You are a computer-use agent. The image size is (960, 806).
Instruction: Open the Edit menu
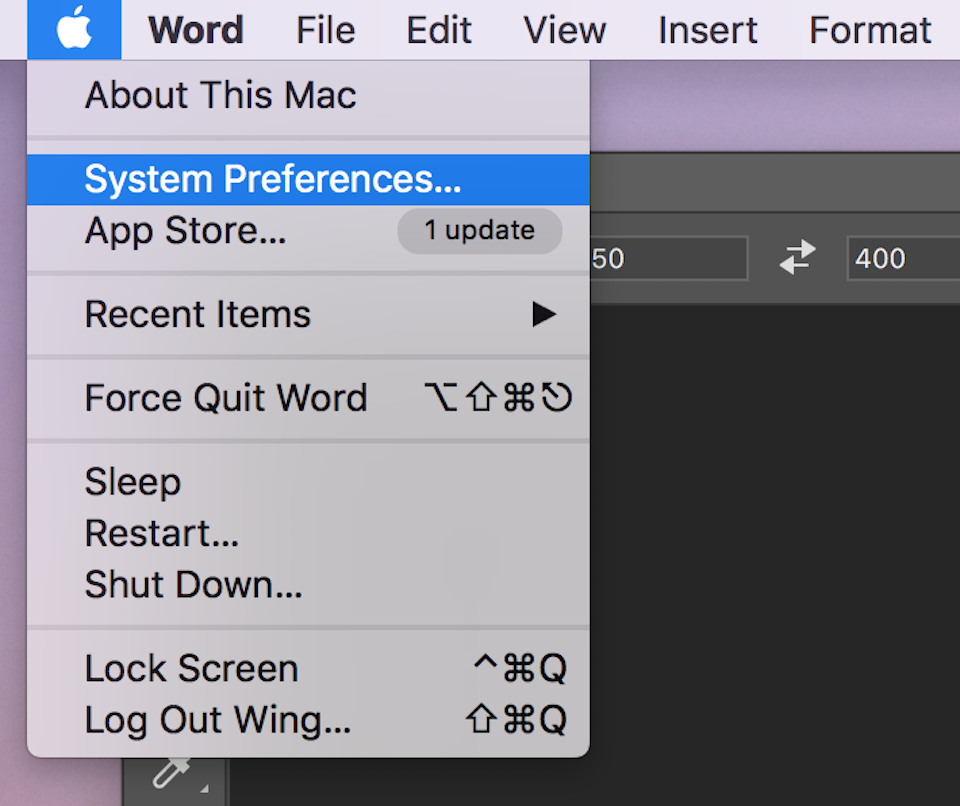point(438,29)
